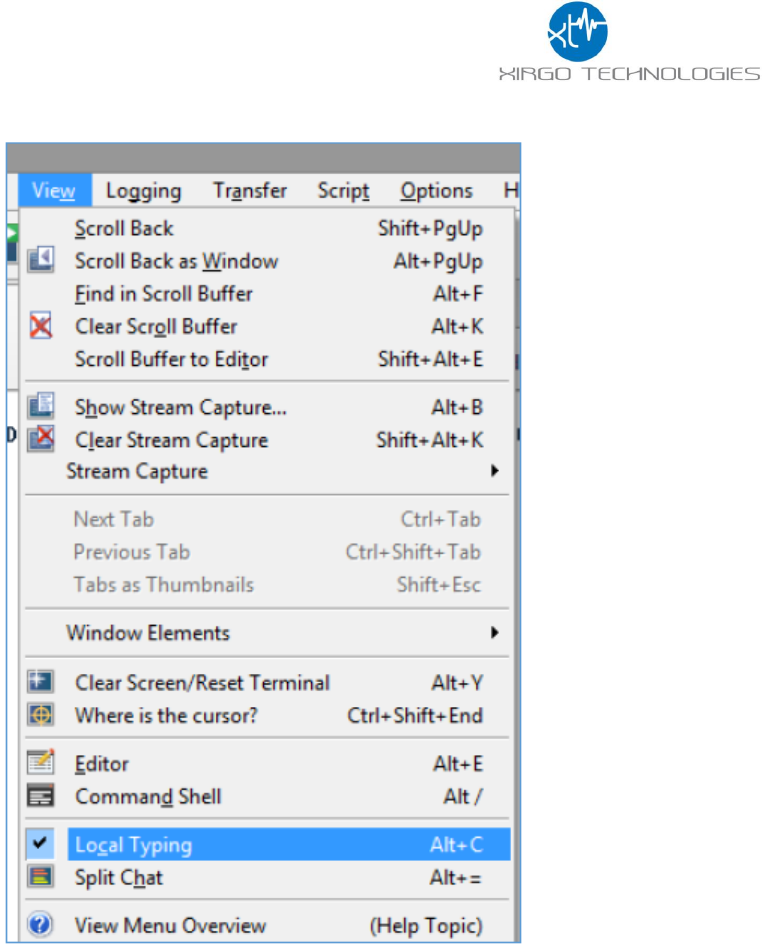Click the Show Stream Capture icon
This screenshot has width=762, height=948.
[41, 407]
